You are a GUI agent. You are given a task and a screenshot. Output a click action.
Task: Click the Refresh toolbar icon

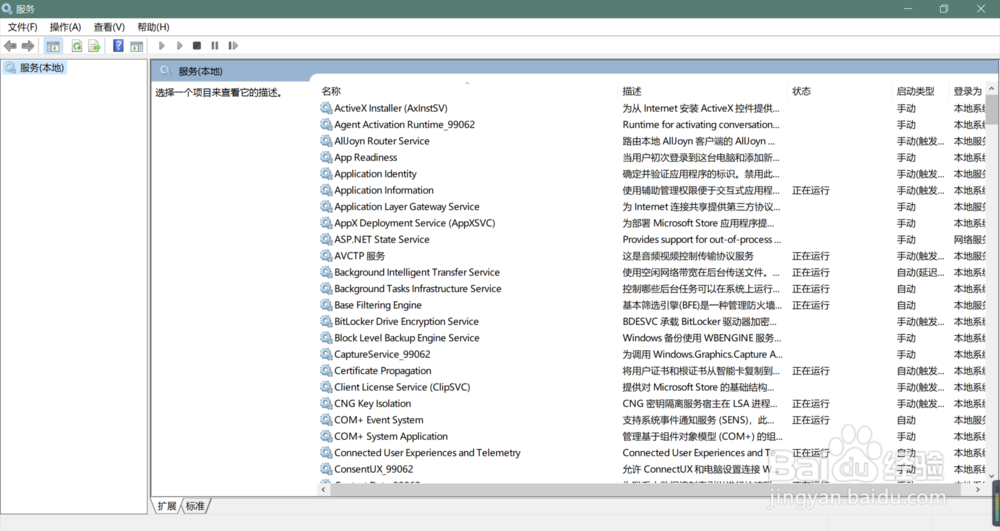(77, 46)
